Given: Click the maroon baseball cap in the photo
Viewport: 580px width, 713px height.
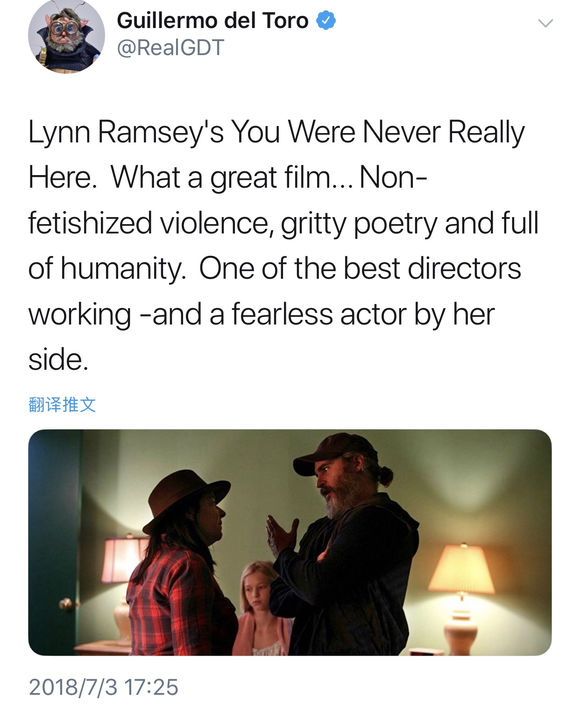Looking at the screenshot, I should click(x=335, y=452).
